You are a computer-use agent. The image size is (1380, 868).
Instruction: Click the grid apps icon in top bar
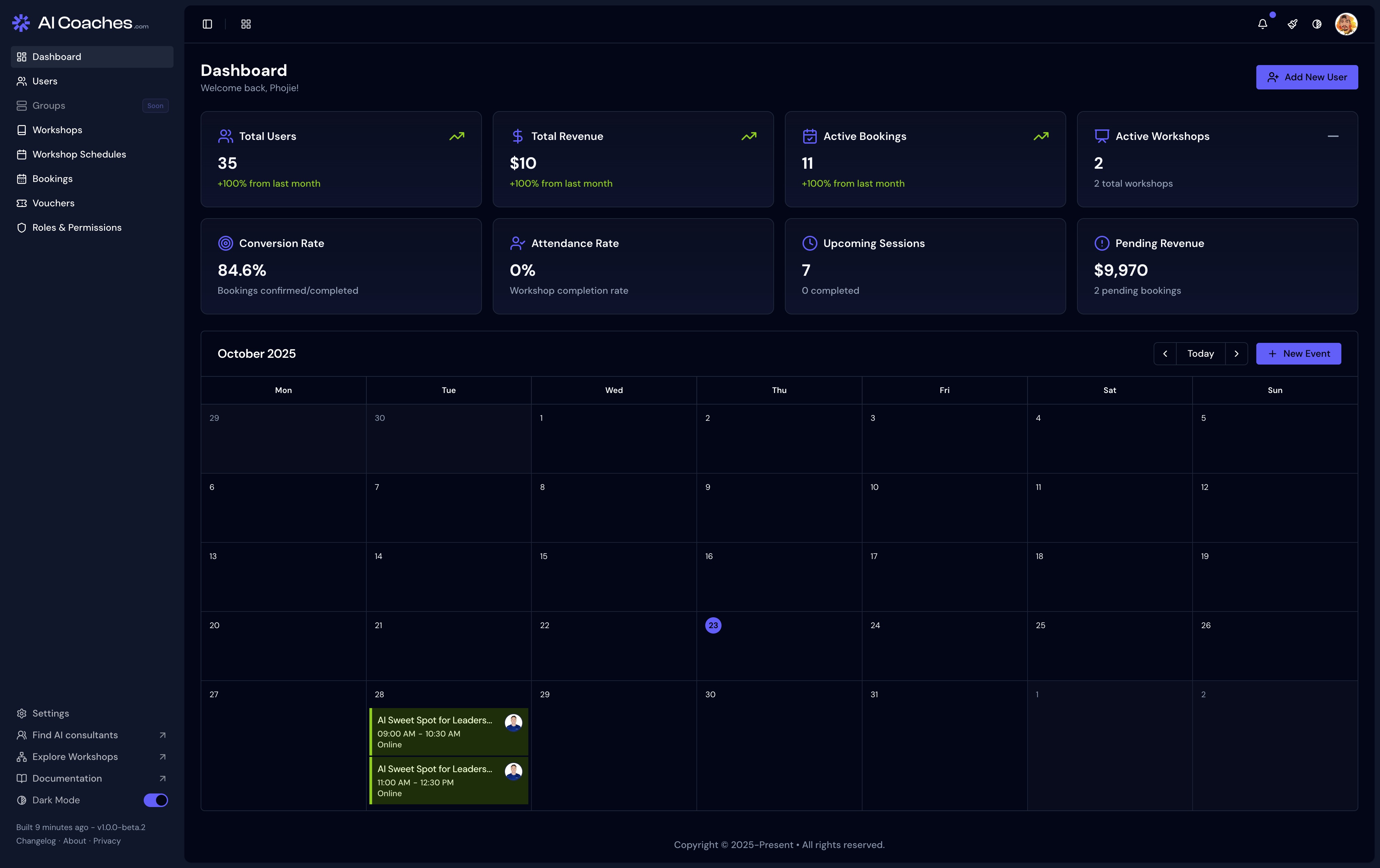click(x=246, y=24)
